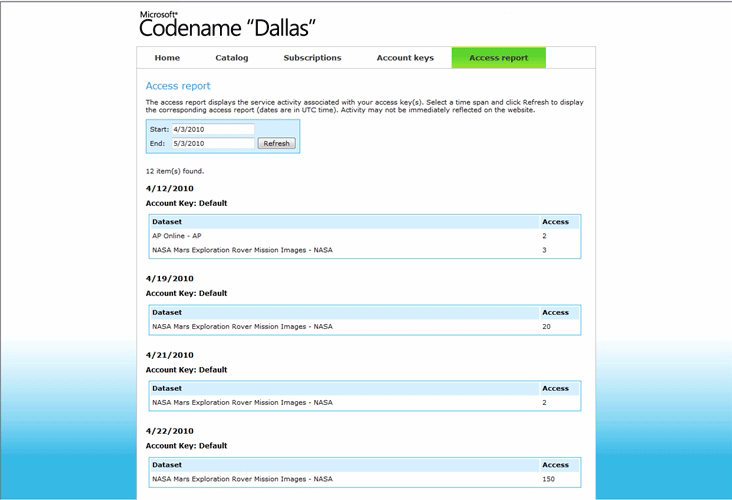Screen dimensions: 732x500
Task: Click the 12 item(s) found text
Action: pyautogui.click(x=175, y=171)
